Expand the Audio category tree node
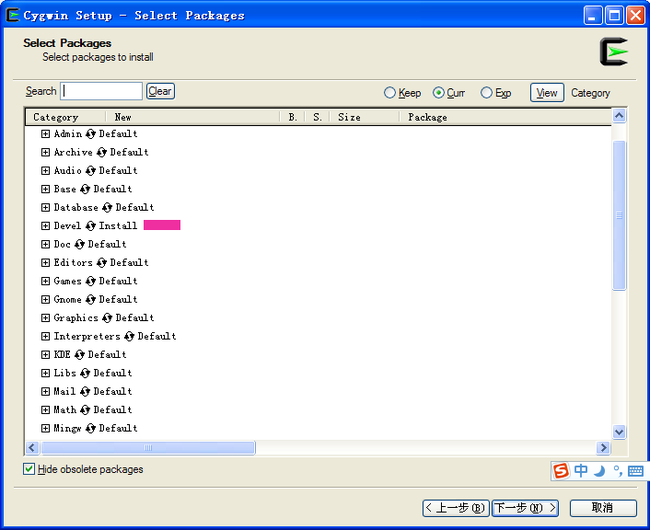 pyautogui.click(x=46, y=171)
